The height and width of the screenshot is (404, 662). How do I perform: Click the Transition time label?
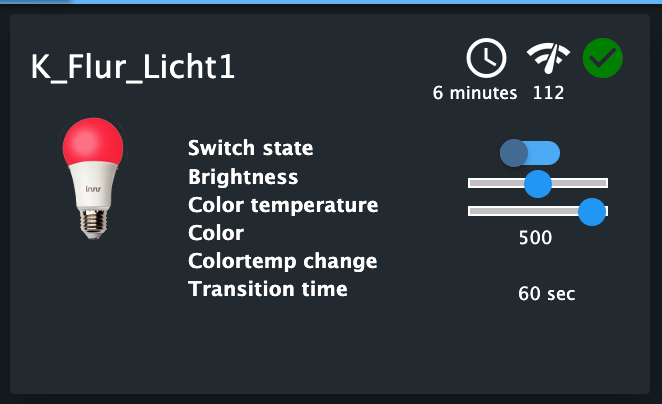click(x=268, y=289)
